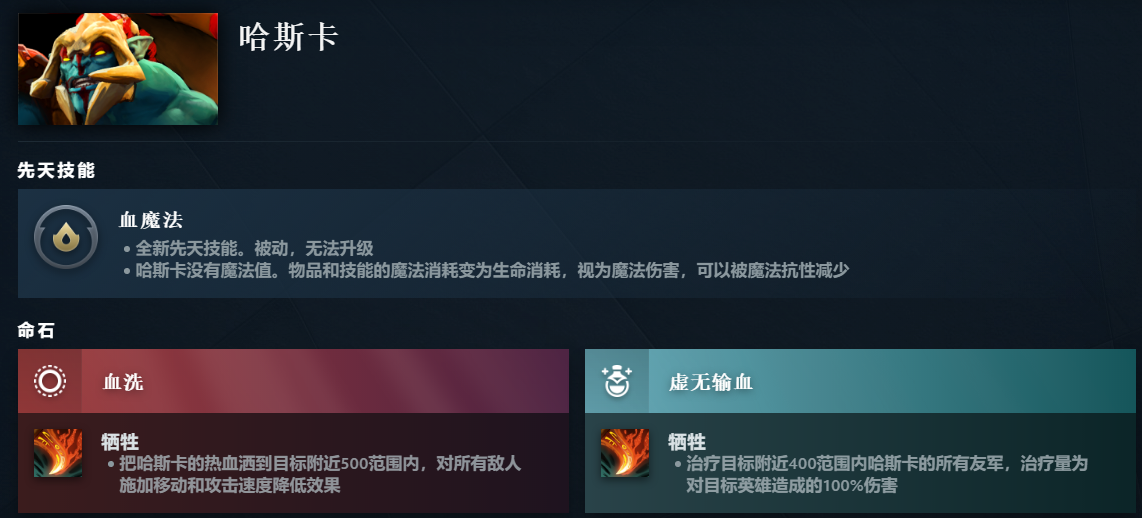Click the 牺牲 ability icon under 血洗
1142x518 pixels.
point(58,453)
